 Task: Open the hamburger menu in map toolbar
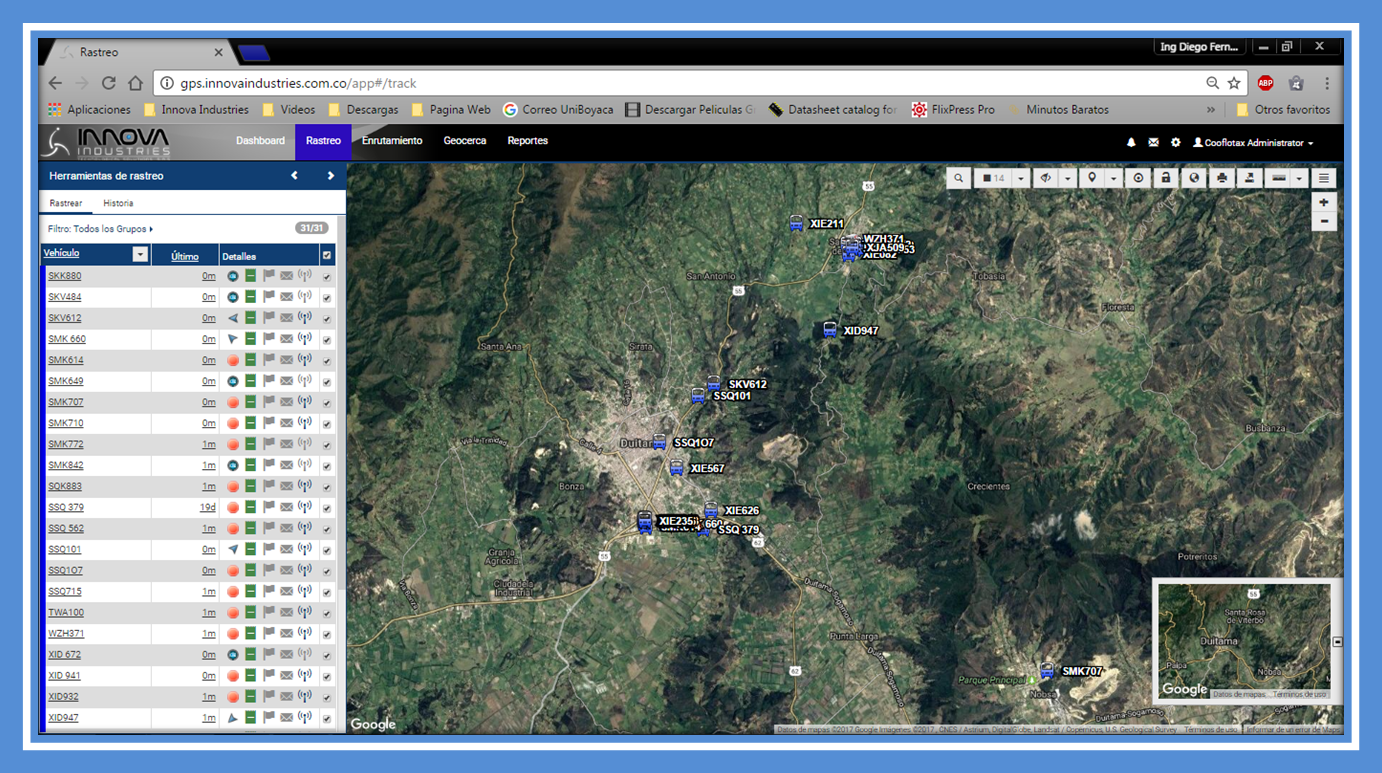click(x=1323, y=178)
